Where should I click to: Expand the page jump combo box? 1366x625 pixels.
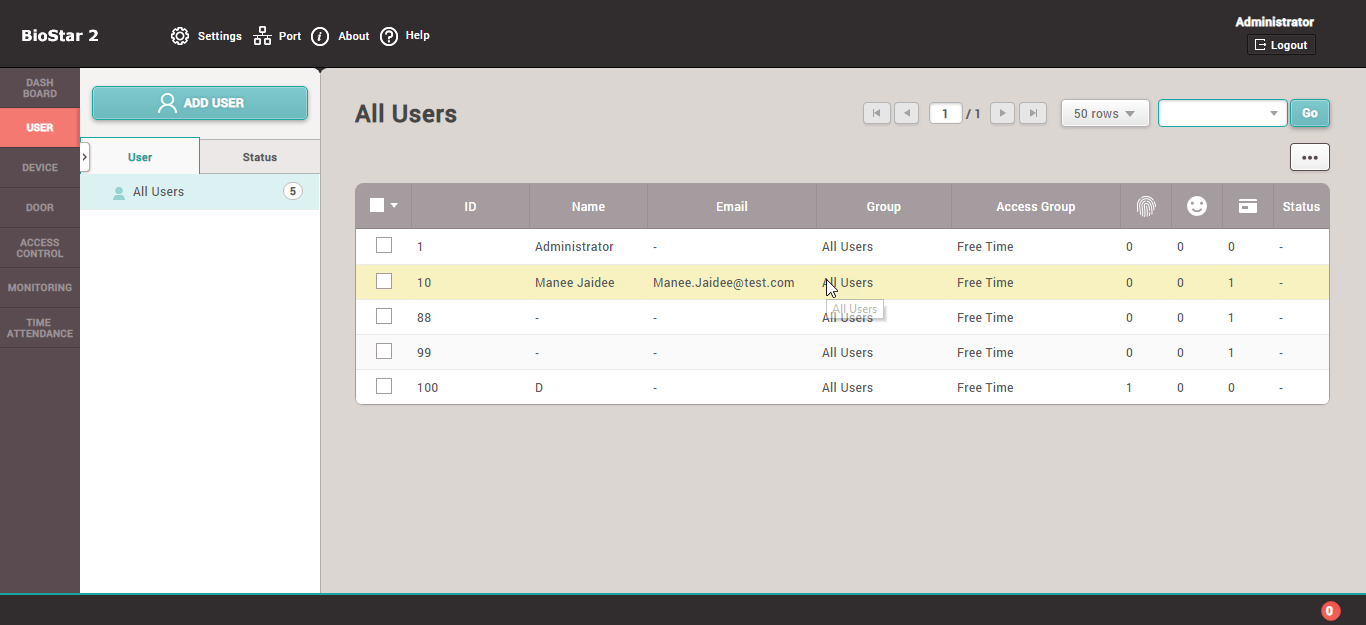[1274, 114]
